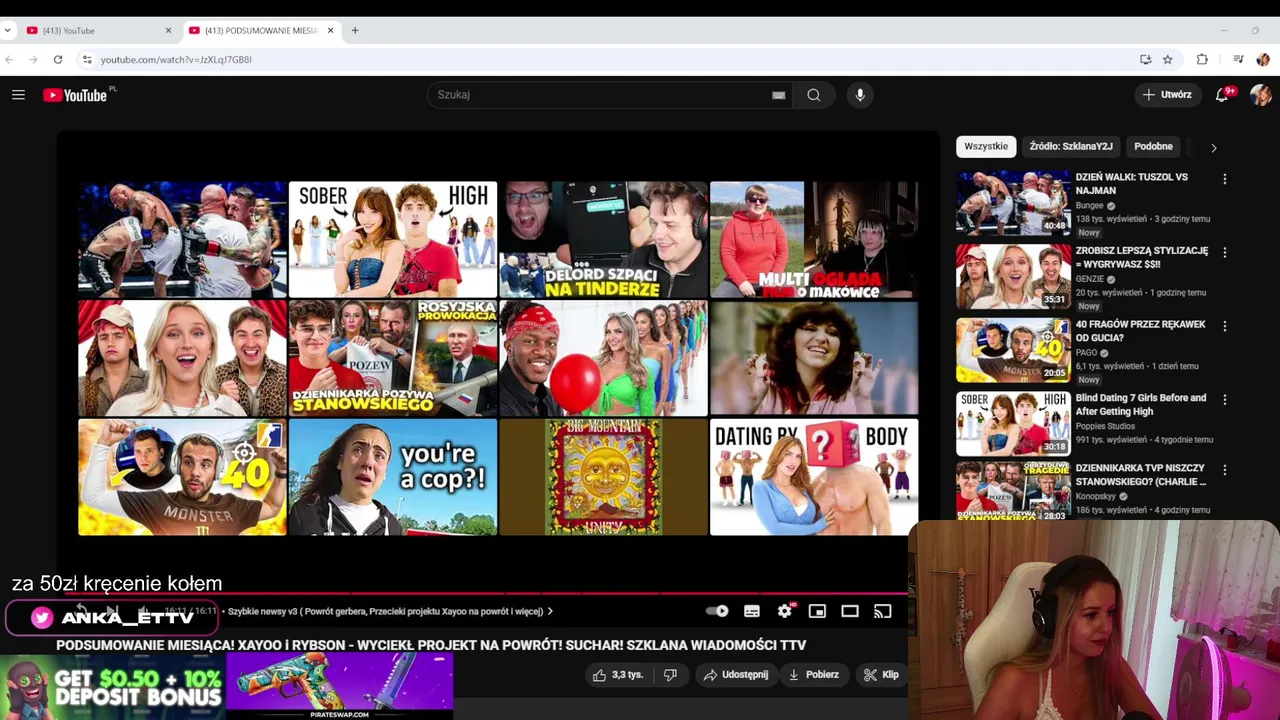Enable the miniplayer mode
Image resolution: width=1280 pixels, height=720 pixels.
(x=817, y=611)
